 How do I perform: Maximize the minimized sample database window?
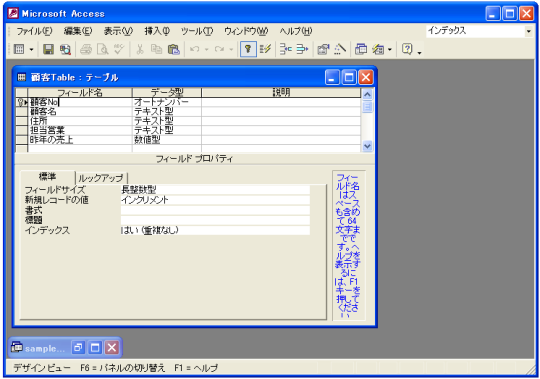tap(95, 348)
